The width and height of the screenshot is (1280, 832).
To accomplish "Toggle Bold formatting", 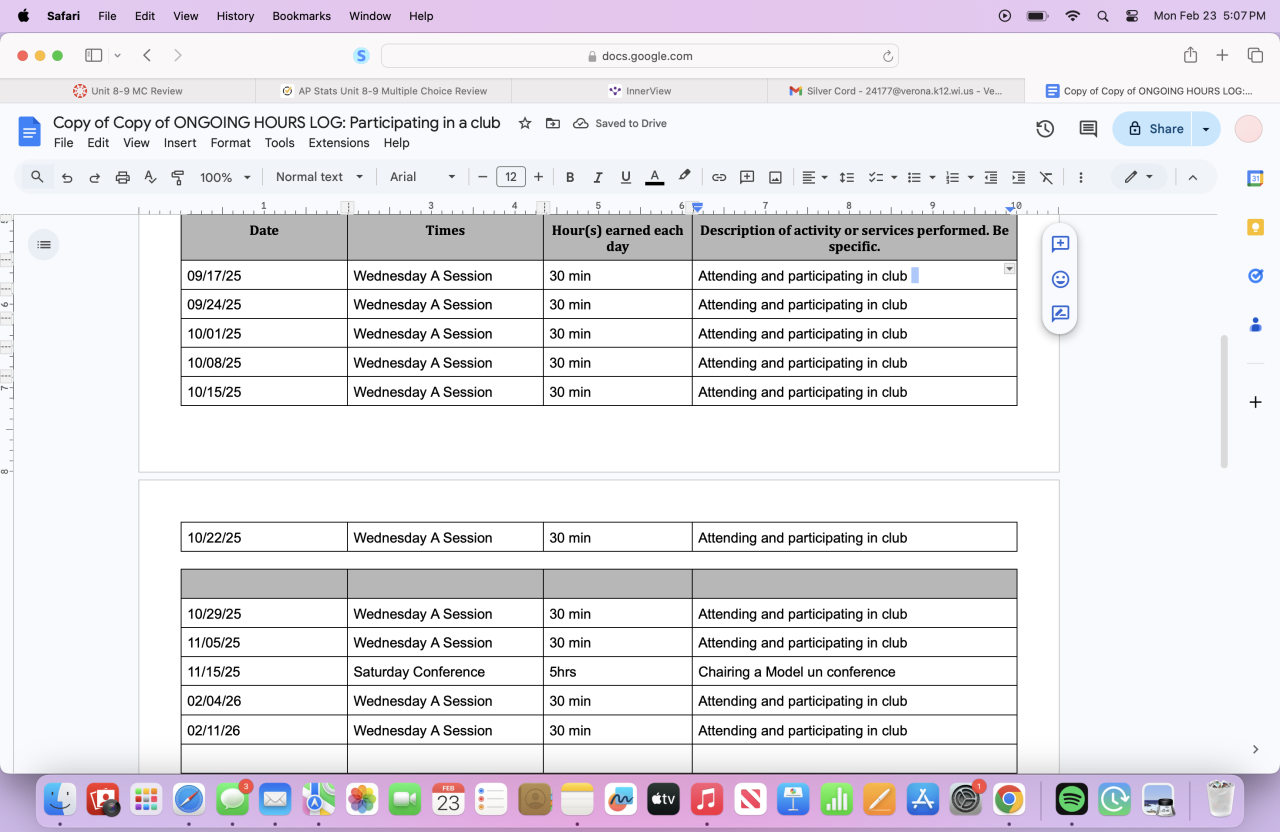I will coord(570,177).
